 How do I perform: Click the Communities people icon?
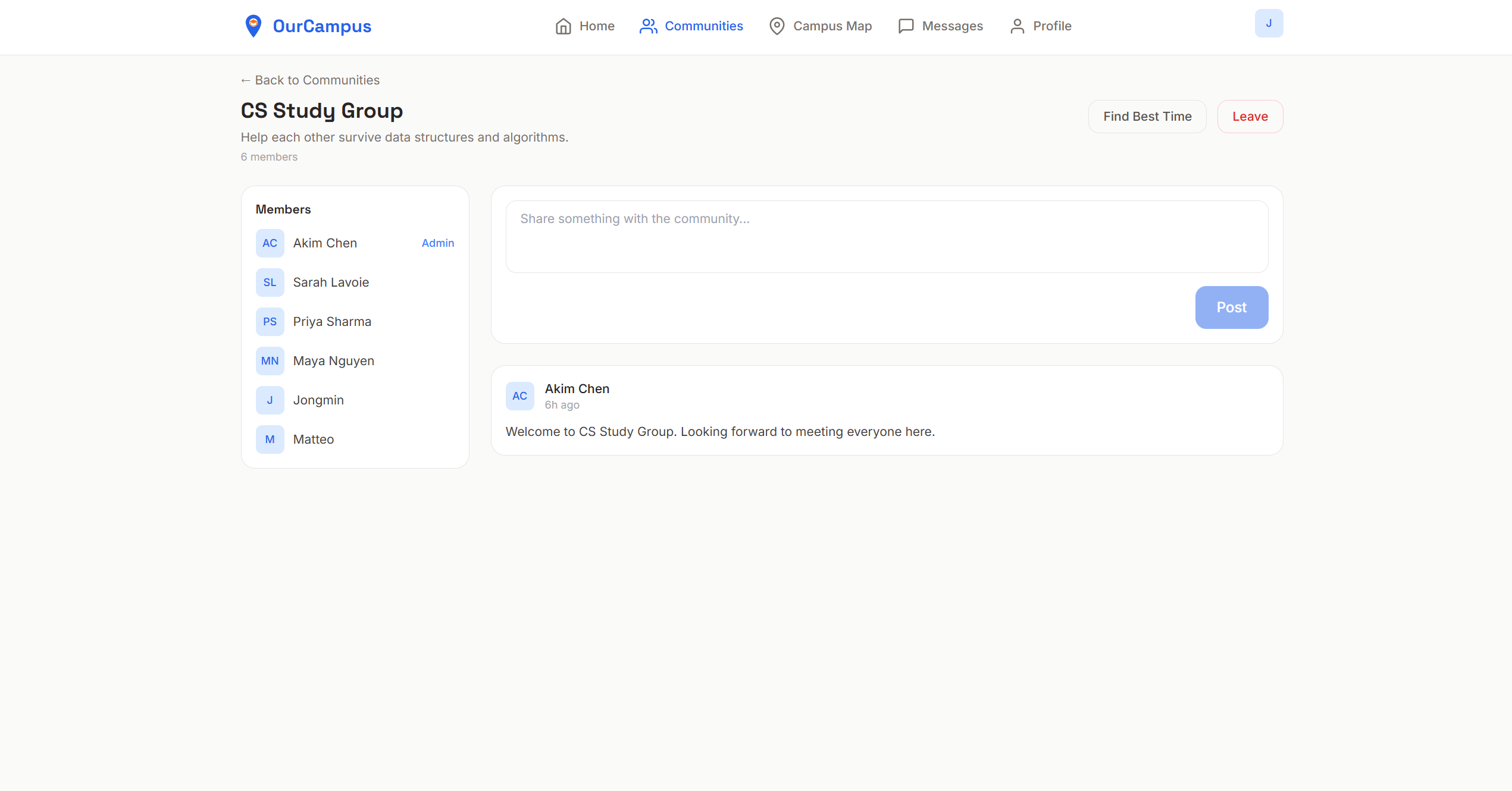648,26
